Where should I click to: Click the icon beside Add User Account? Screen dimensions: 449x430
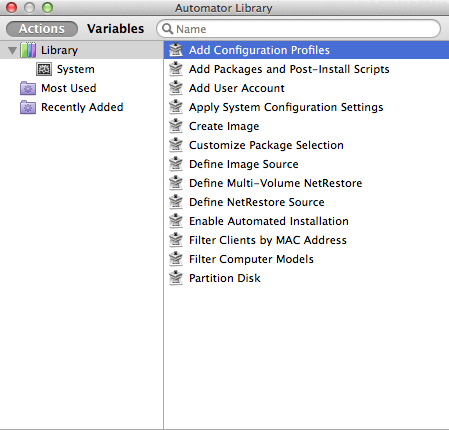(176, 88)
